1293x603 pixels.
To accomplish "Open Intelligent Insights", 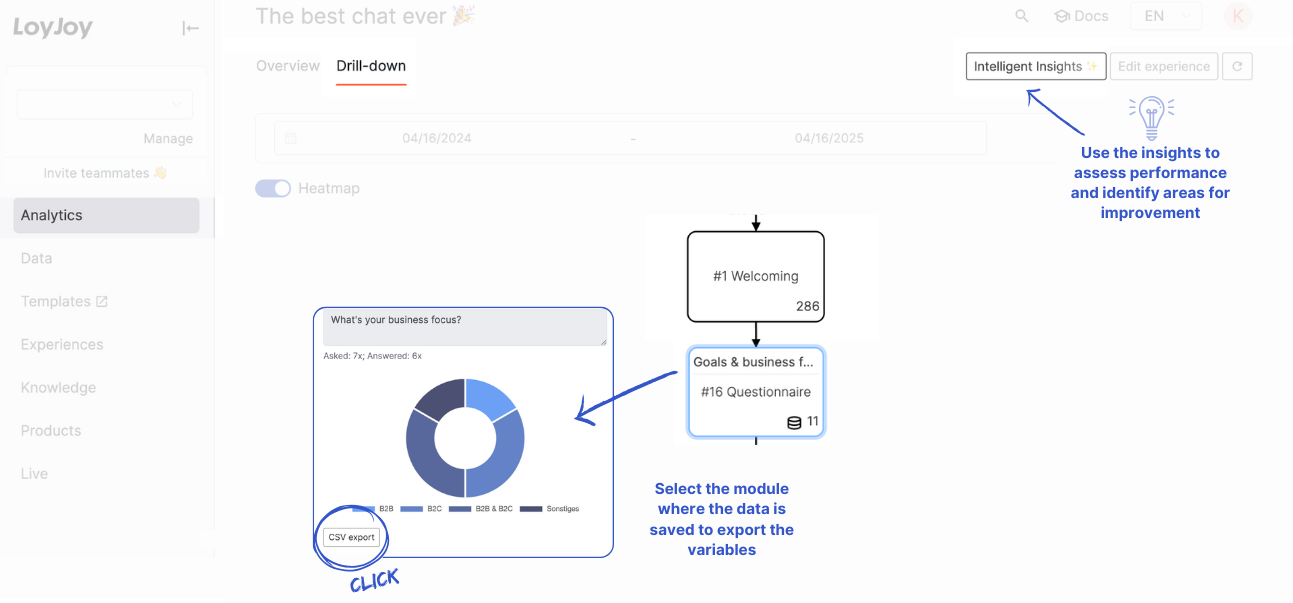I will pyautogui.click(x=1035, y=67).
